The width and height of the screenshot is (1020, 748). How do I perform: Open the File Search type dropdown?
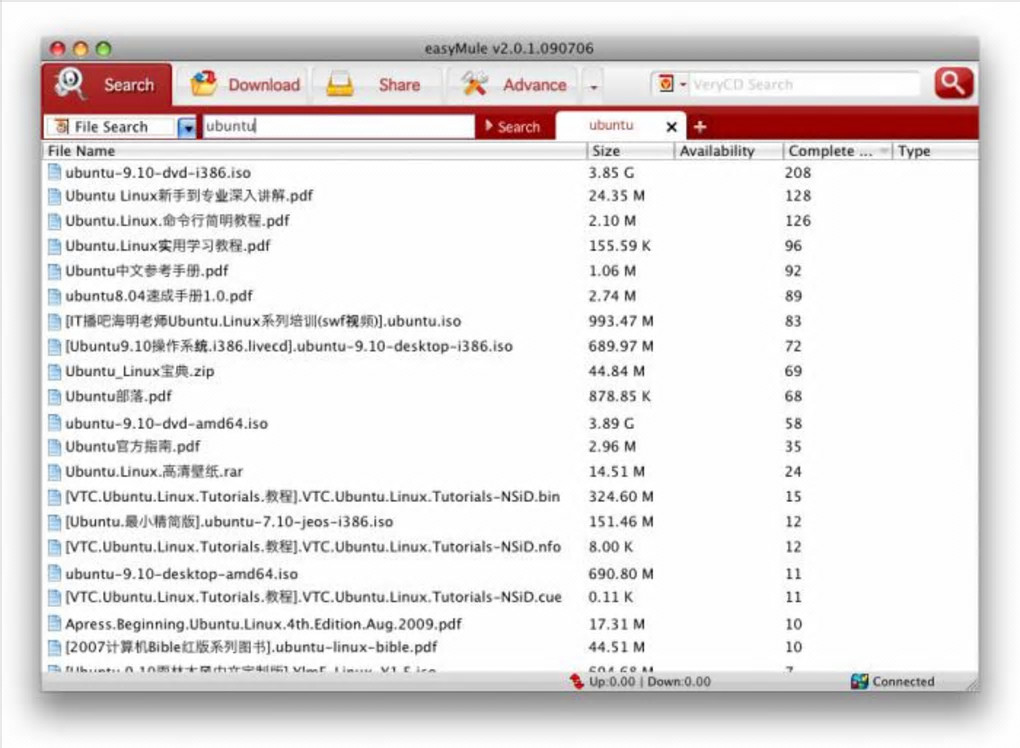(187, 127)
